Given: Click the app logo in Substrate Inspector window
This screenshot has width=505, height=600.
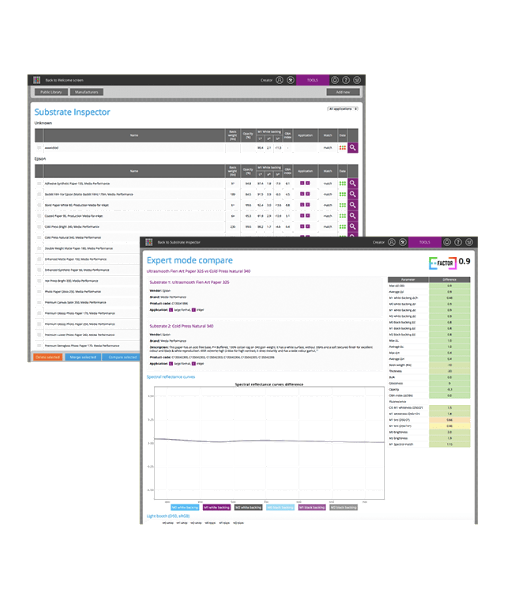Looking at the screenshot, I should coord(37,80).
